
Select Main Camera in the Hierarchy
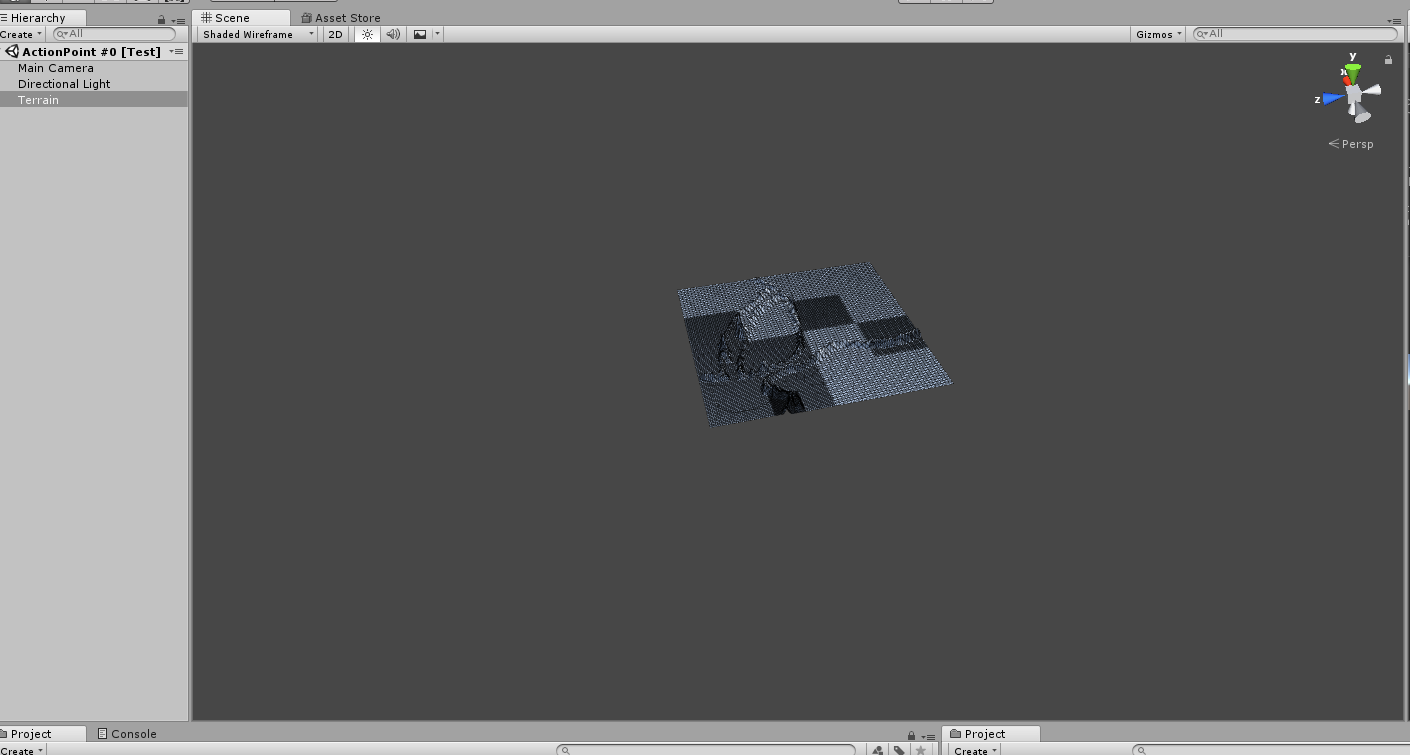pos(94,68)
